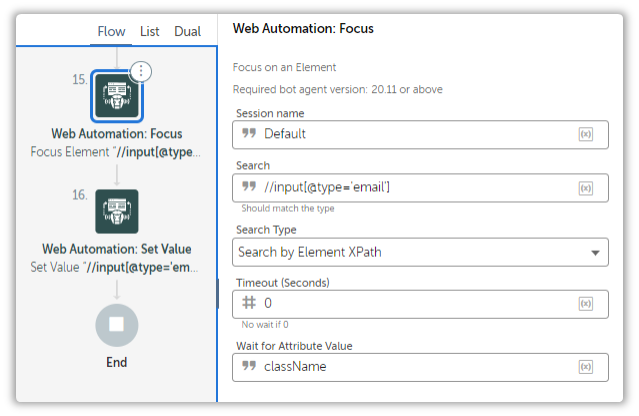The width and height of the screenshot is (639, 416).
Task: Open the Search Type dropdown
Action: 420,252
